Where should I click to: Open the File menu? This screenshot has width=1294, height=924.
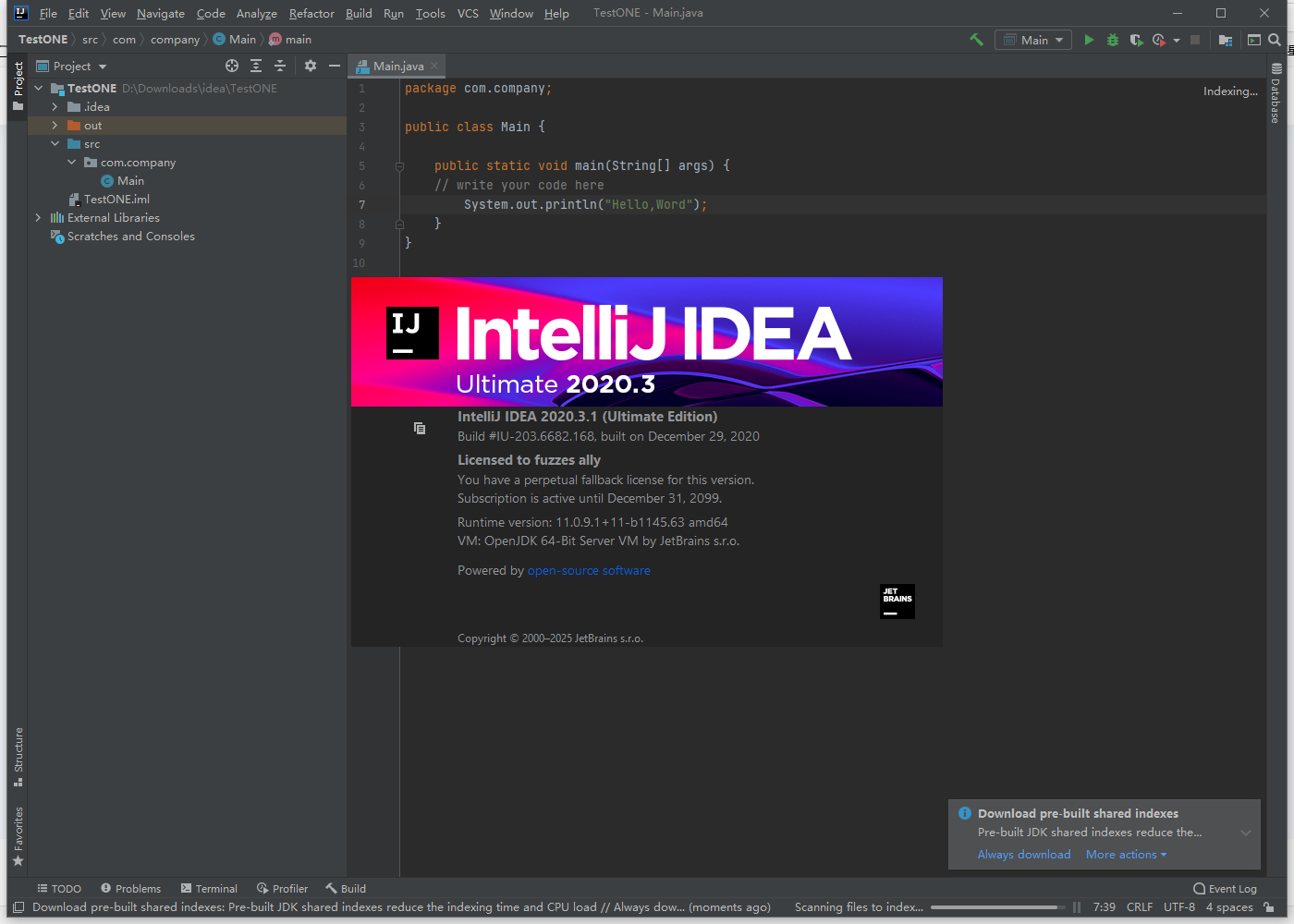48,13
